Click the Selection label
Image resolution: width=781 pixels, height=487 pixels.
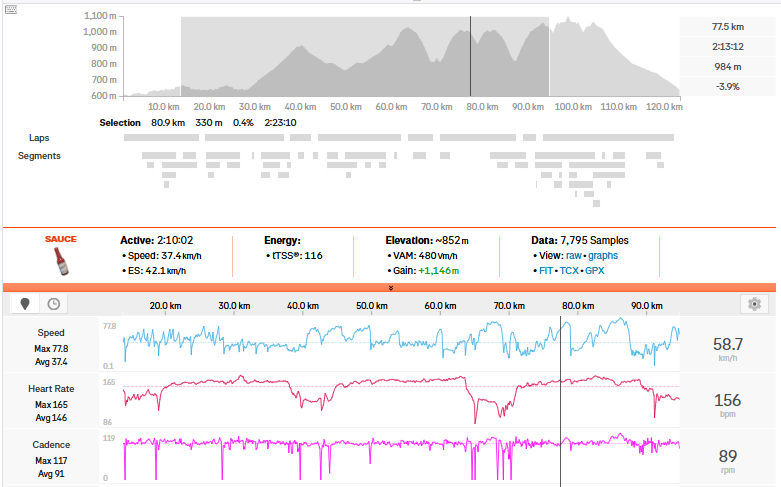pos(120,122)
